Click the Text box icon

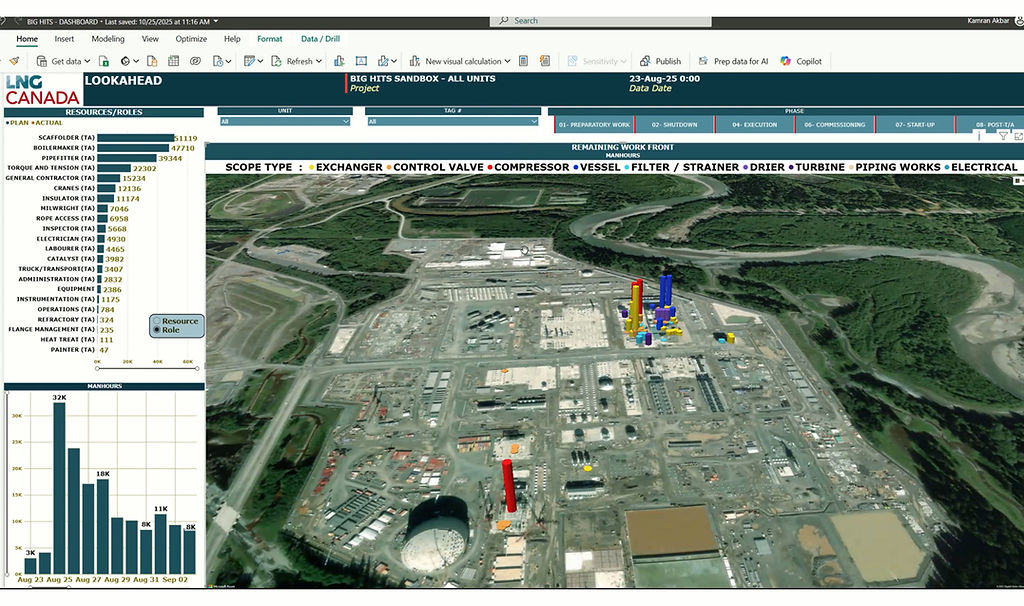tap(361, 61)
